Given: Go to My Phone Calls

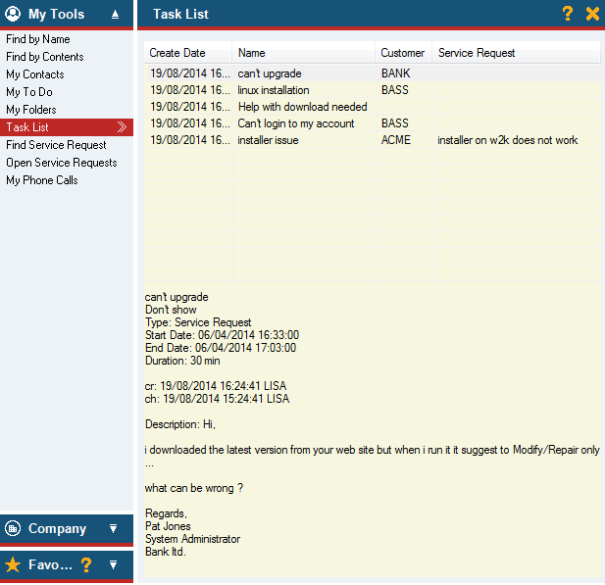Looking at the screenshot, I should (42, 180).
